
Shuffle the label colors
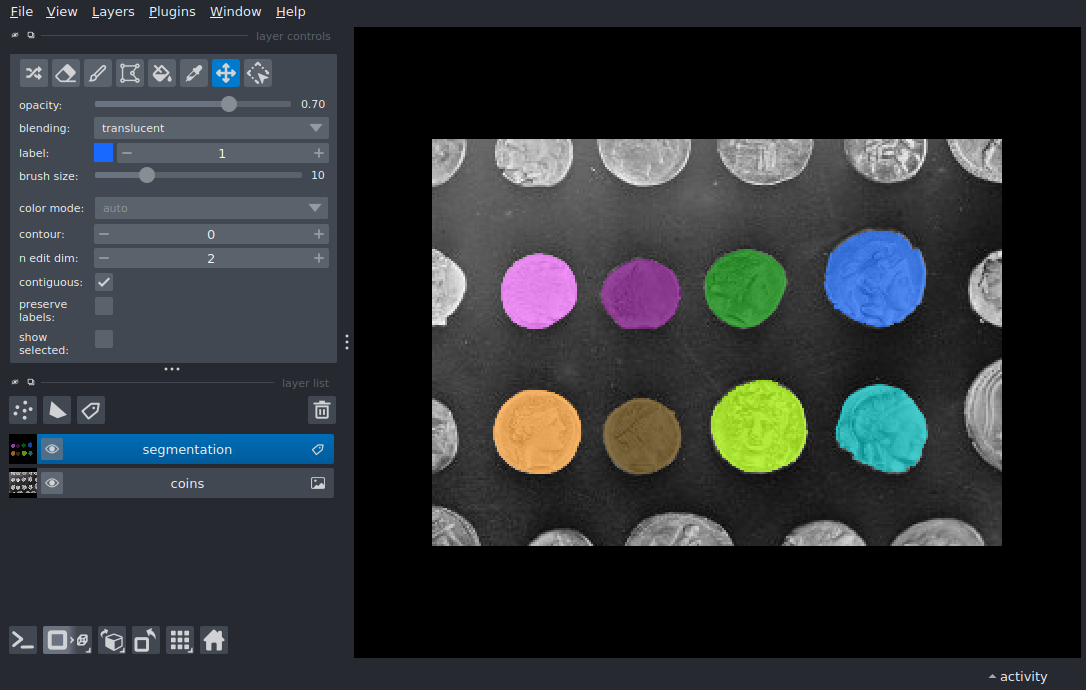tap(34, 73)
